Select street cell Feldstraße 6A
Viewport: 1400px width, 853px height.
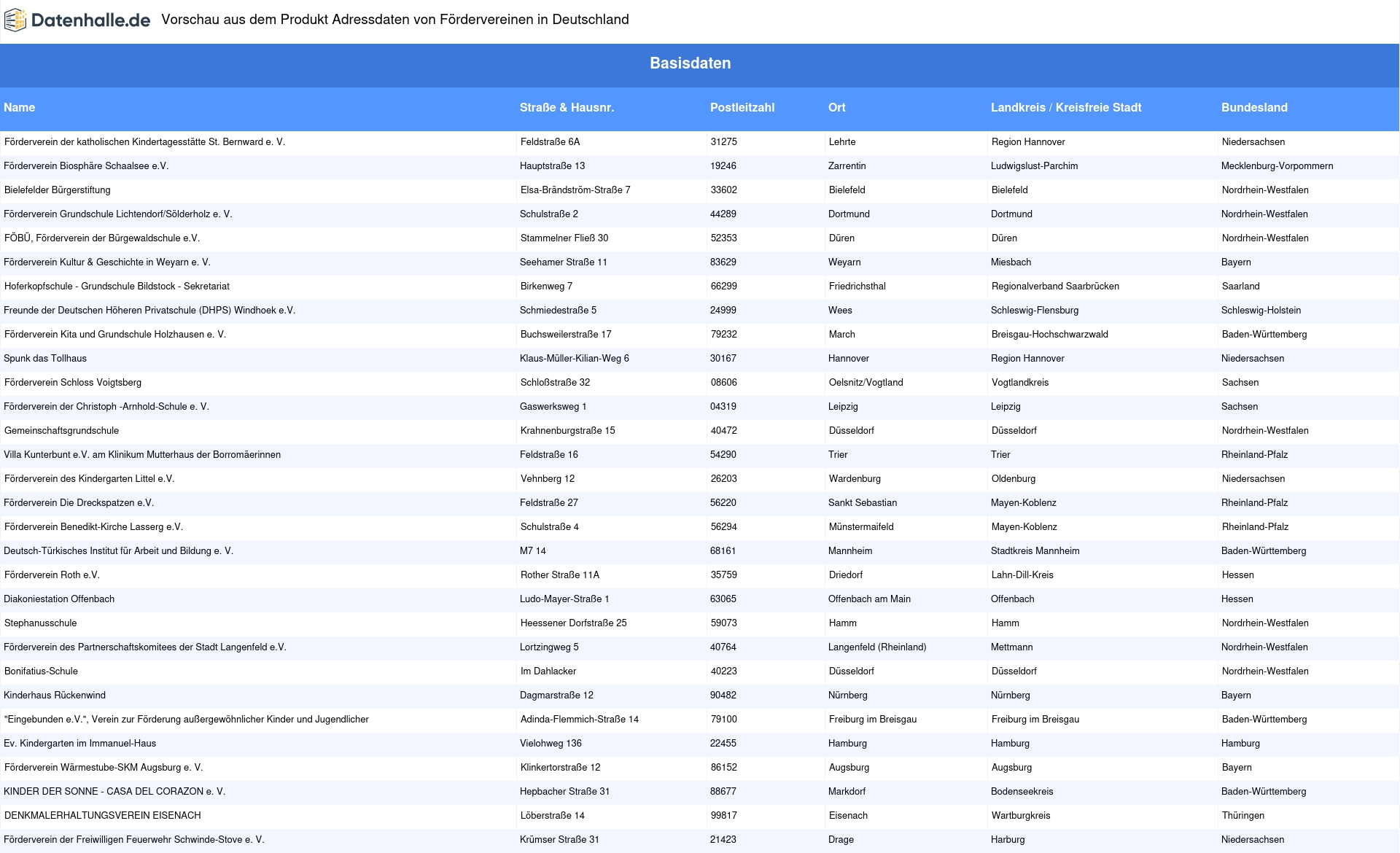[550, 142]
